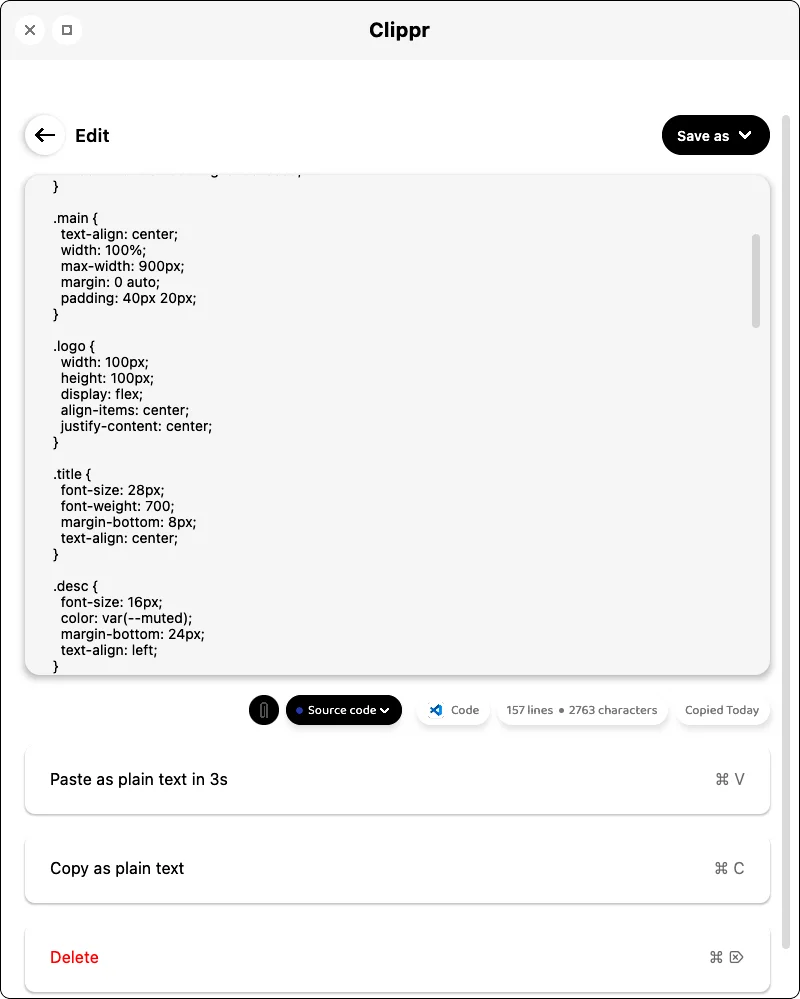Select Copy as plain text

[x=397, y=868]
